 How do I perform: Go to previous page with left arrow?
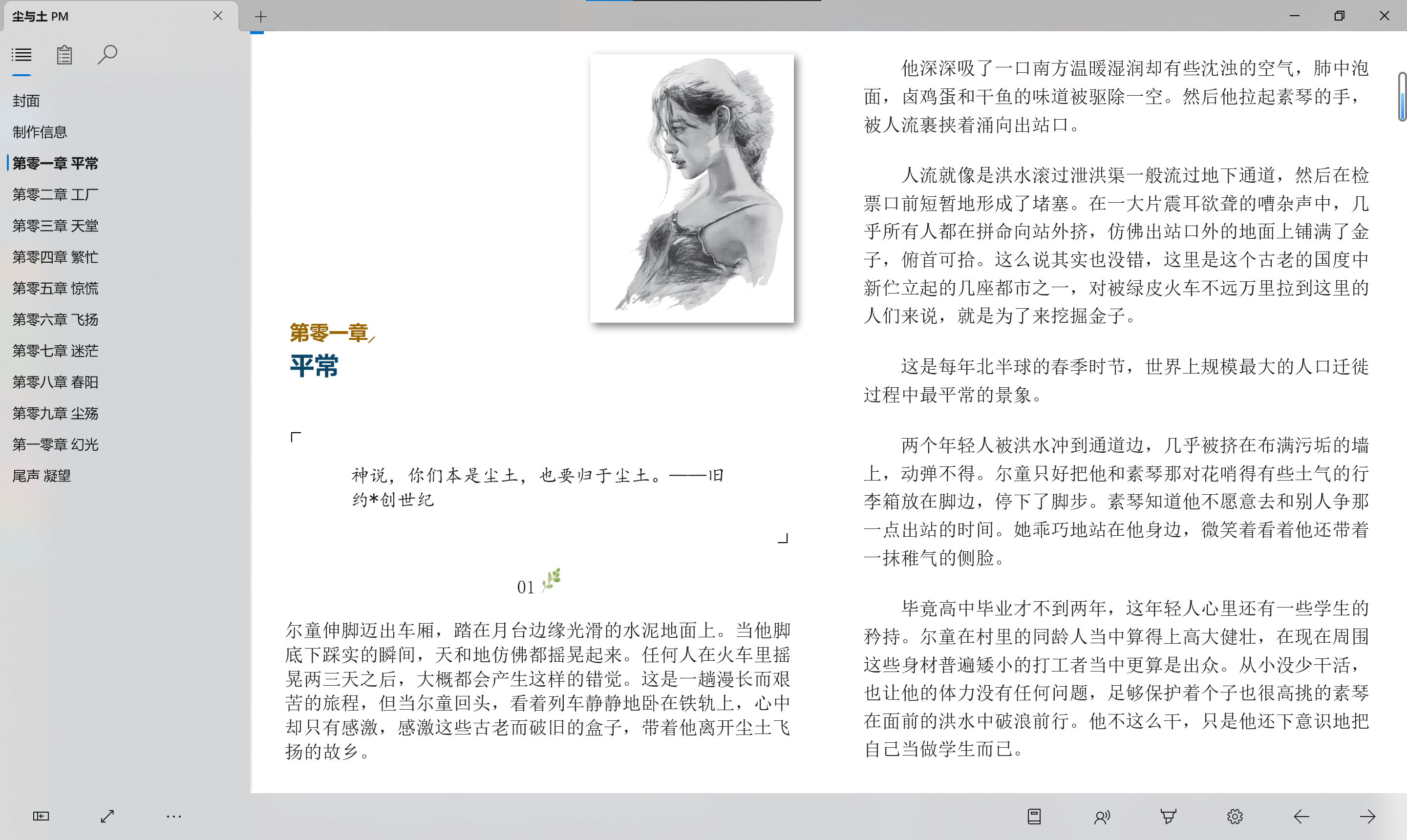pos(1301,816)
